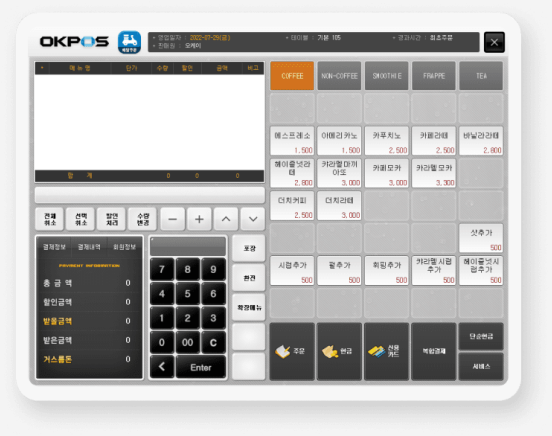Add 에스프레소 1,500 to the order

coord(292,141)
